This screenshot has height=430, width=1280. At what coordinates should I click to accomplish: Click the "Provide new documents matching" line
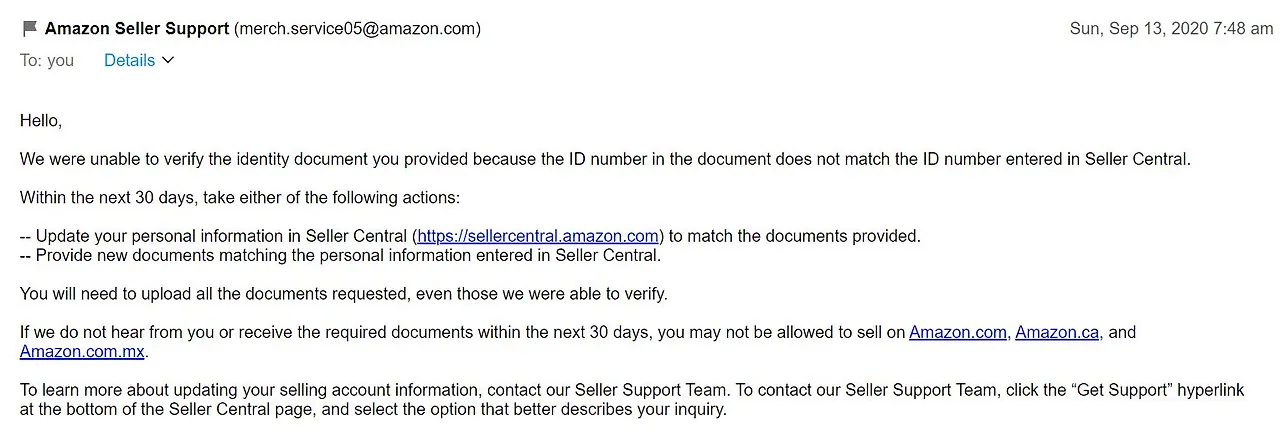tap(340, 256)
